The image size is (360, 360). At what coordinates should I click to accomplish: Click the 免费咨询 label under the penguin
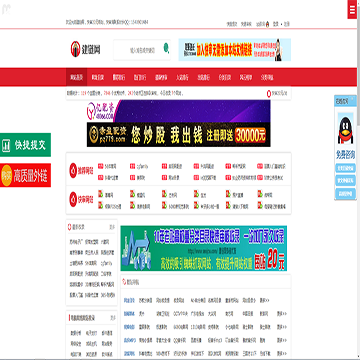tap(346, 155)
